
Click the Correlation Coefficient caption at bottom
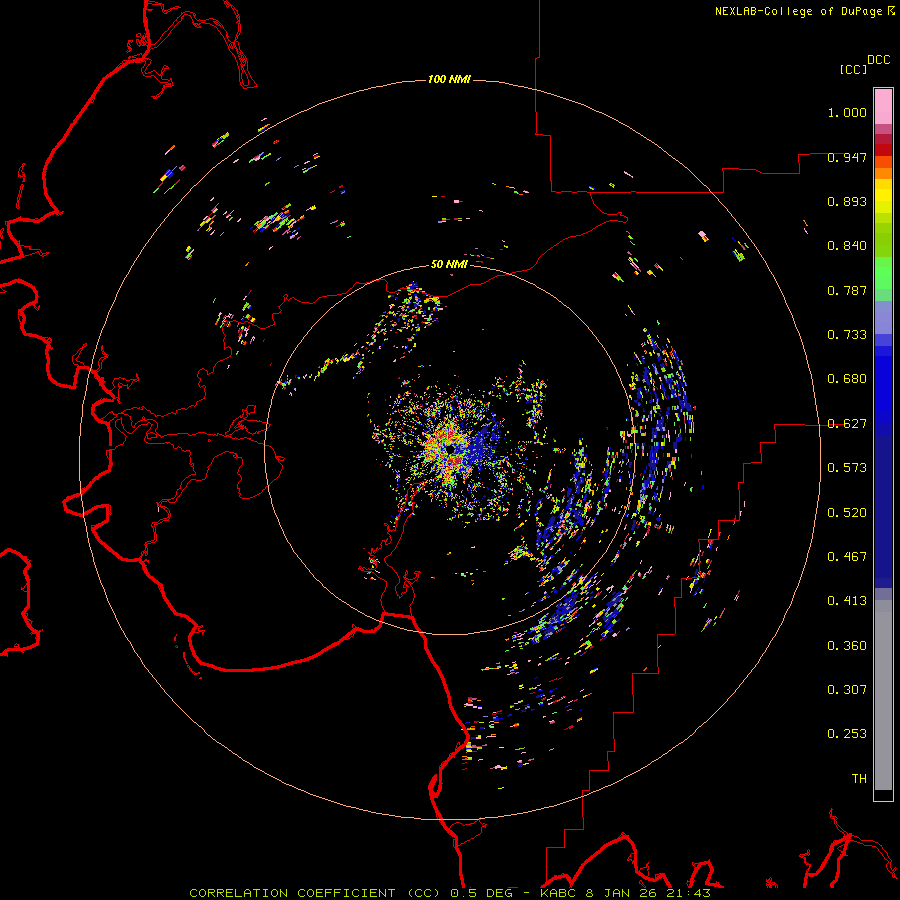pos(450,893)
